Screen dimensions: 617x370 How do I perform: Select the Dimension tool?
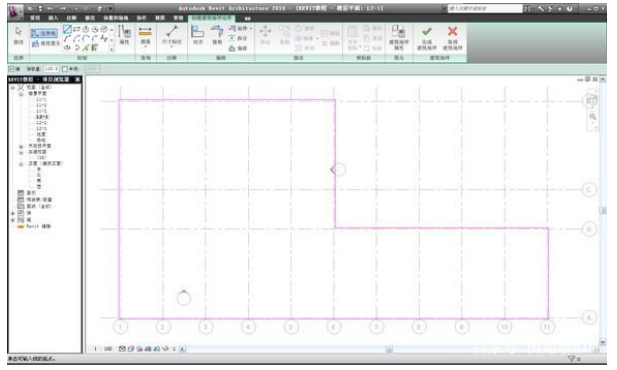click(172, 35)
